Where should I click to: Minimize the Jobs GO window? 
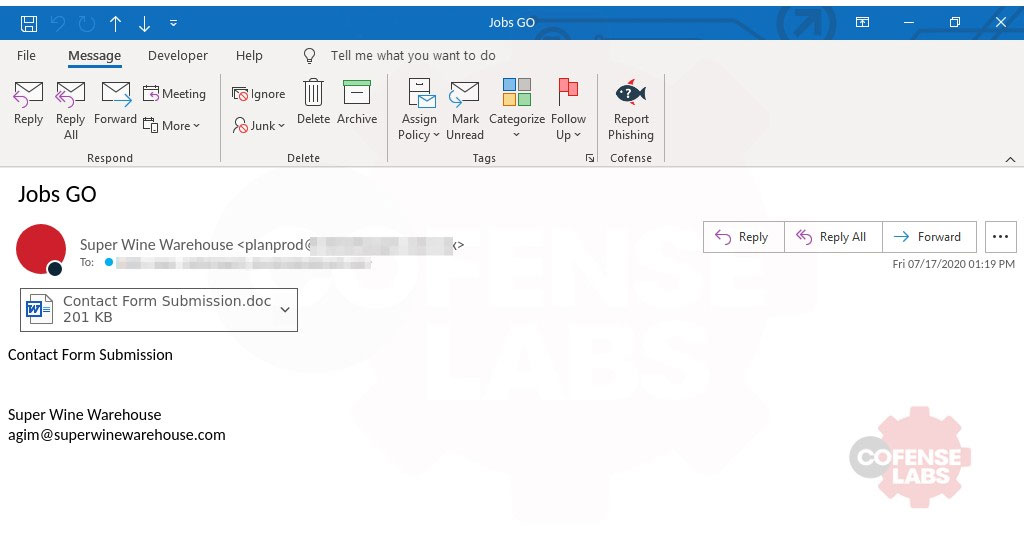tap(908, 23)
